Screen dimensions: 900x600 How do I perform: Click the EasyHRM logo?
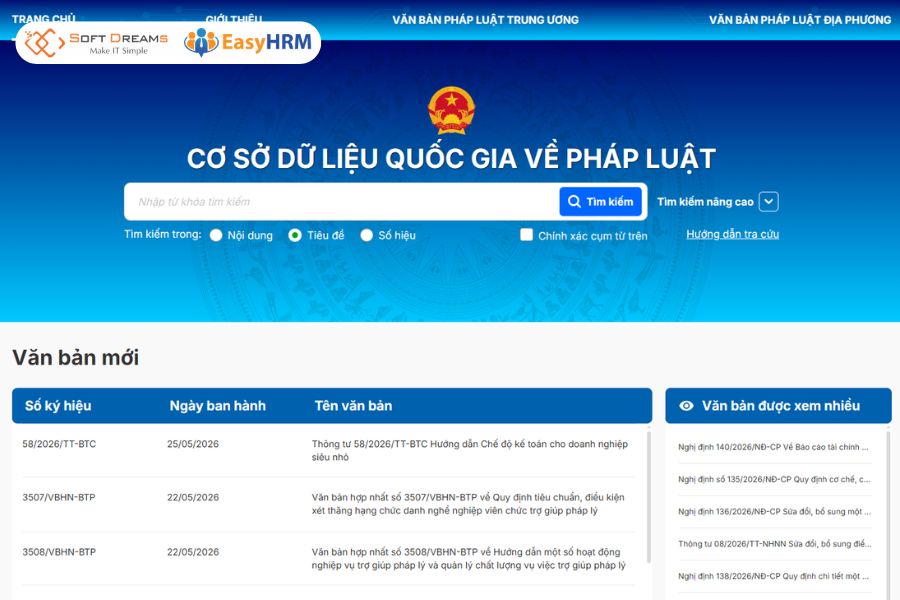click(248, 42)
